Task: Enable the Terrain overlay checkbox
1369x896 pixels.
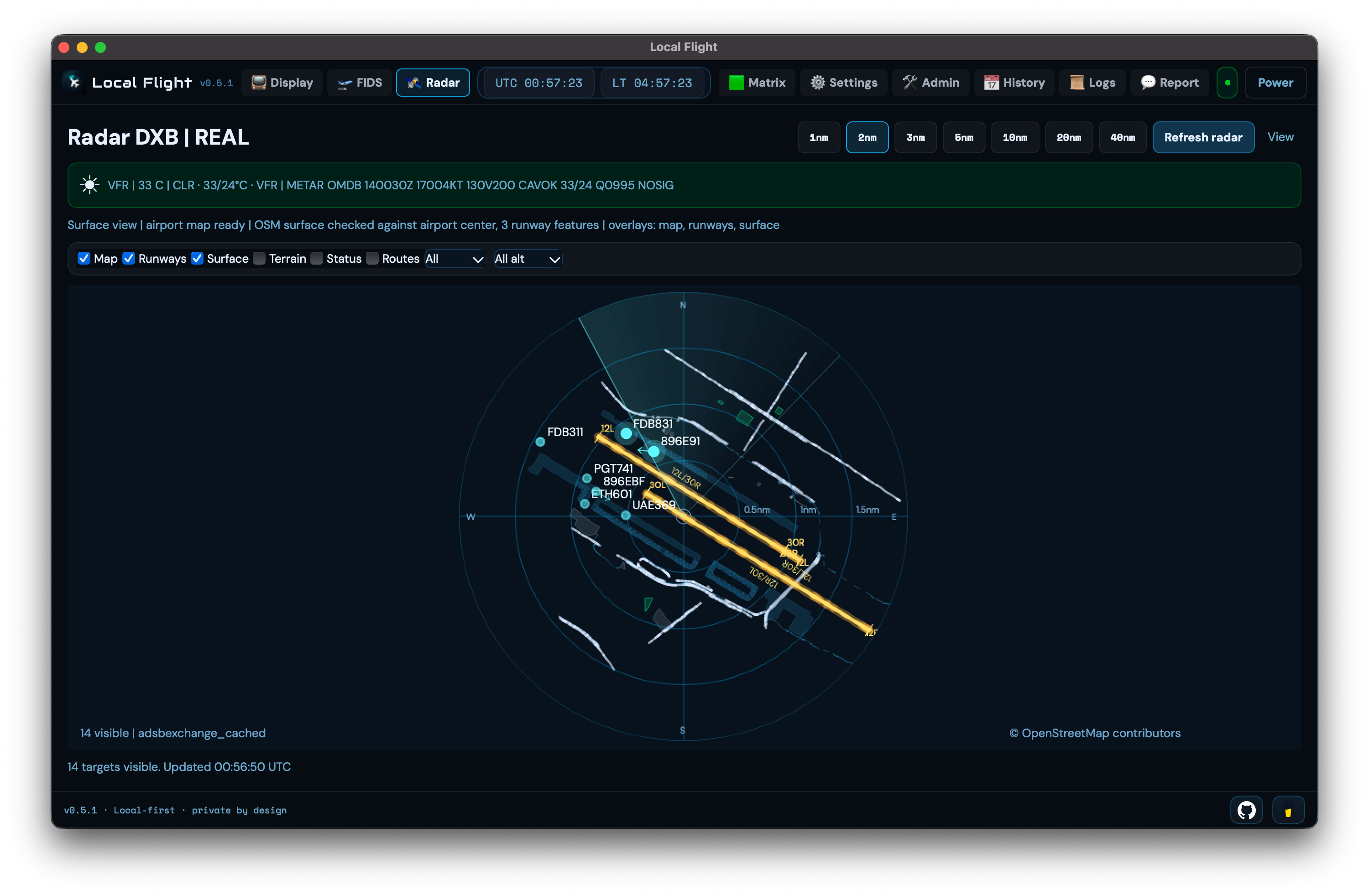Action: [x=259, y=259]
